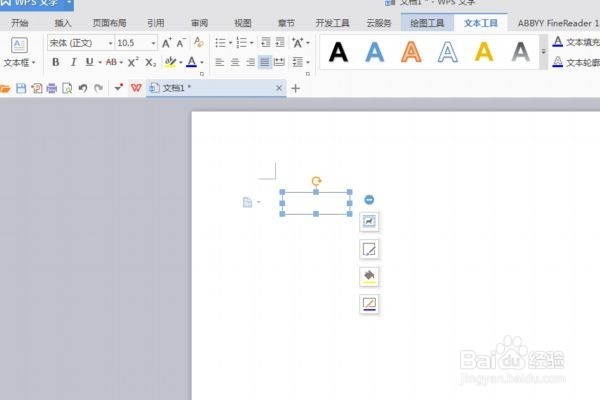Toggle underline formatting
The image size is (600, 400).
point(89,62)
